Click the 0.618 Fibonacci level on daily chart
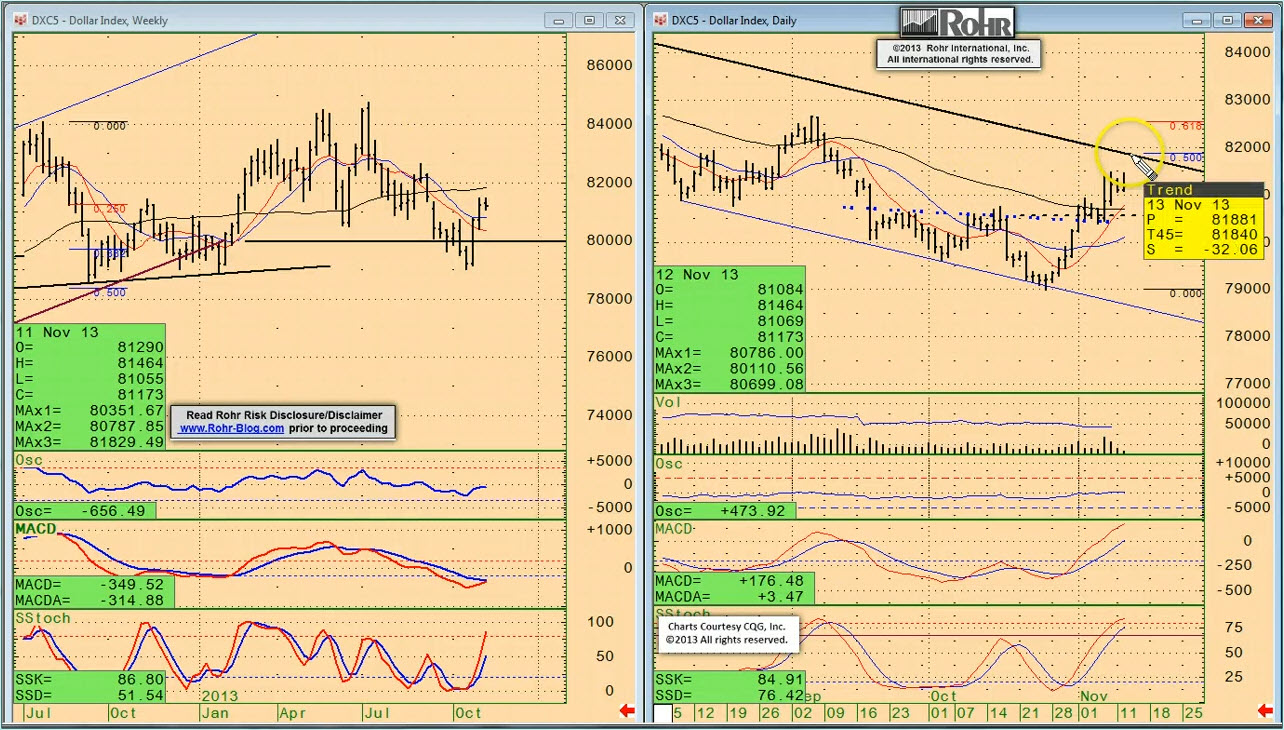Viewport: 1284px width, 730px height. coord(1186,126)
